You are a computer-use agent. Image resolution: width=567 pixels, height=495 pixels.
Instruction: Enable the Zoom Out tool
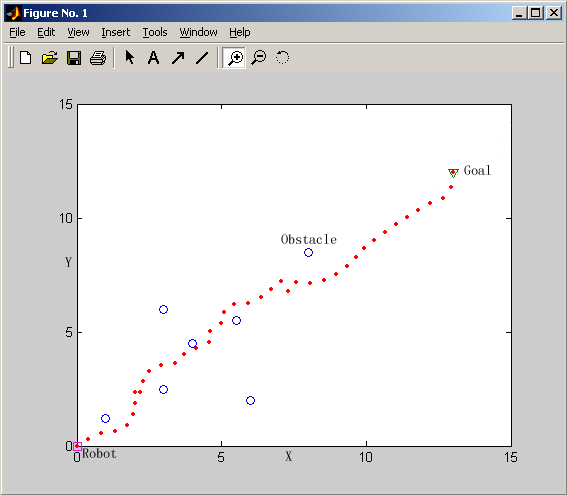tap(259, 57)
